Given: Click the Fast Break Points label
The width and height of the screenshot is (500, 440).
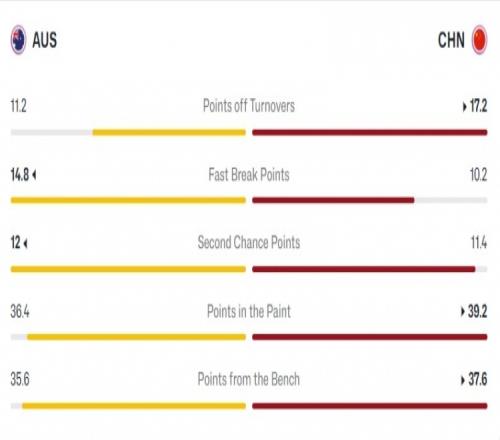Looking at the screenshot, I should pos(249,175).
